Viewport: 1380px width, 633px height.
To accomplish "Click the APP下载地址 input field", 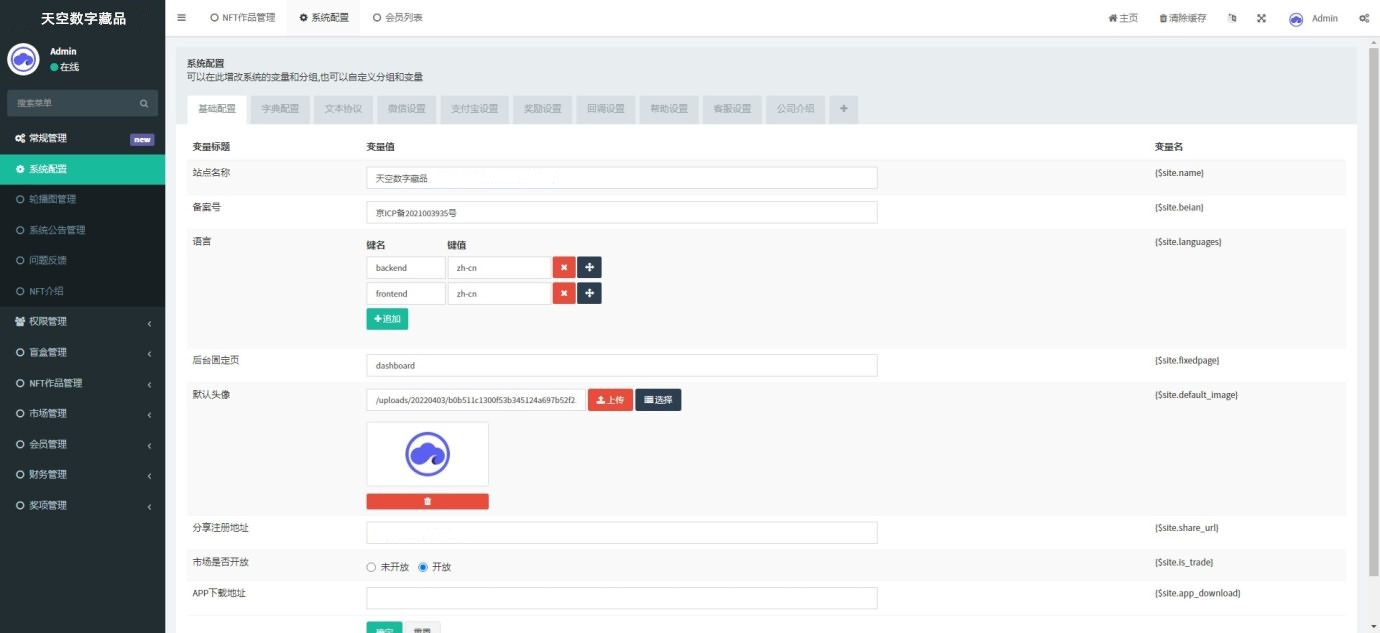I will (x=622, y=598).
